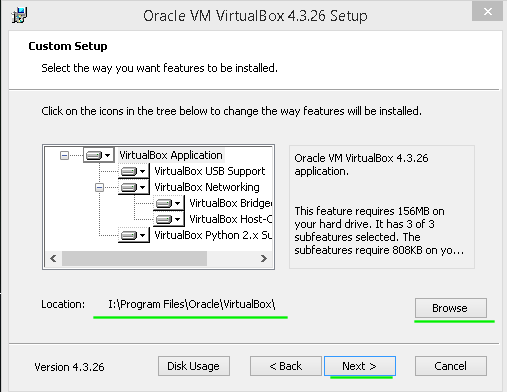Select the VirtualBox Networking tree item
Image resolution: width=507 pixels, height=392 pixels.
click(207, 187)
